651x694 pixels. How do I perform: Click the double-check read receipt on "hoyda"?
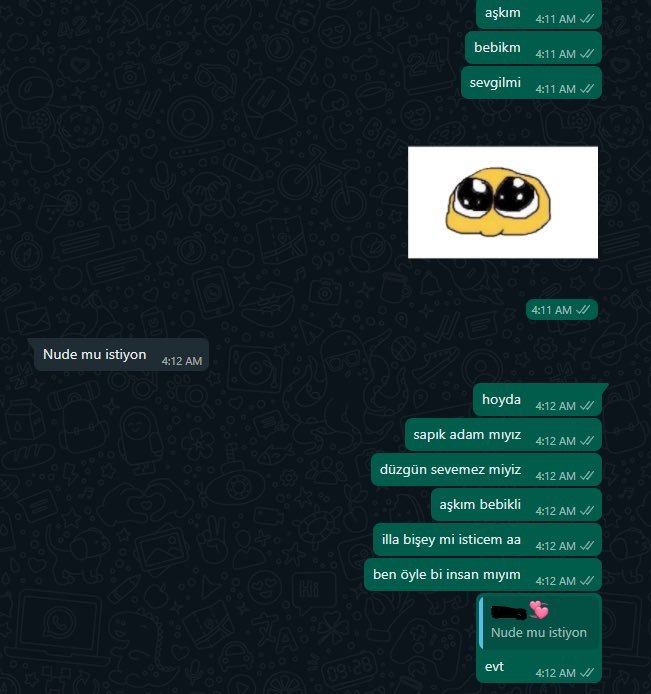[x=587, y=405]
